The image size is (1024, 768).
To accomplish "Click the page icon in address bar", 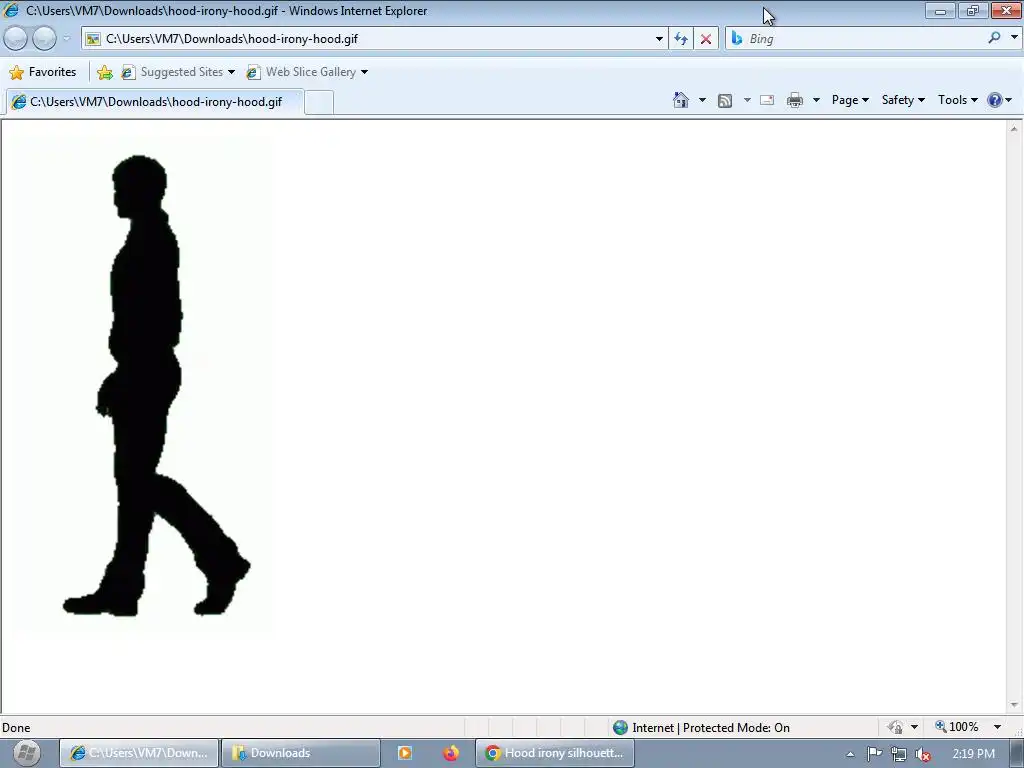I will (x=93, y=39).
